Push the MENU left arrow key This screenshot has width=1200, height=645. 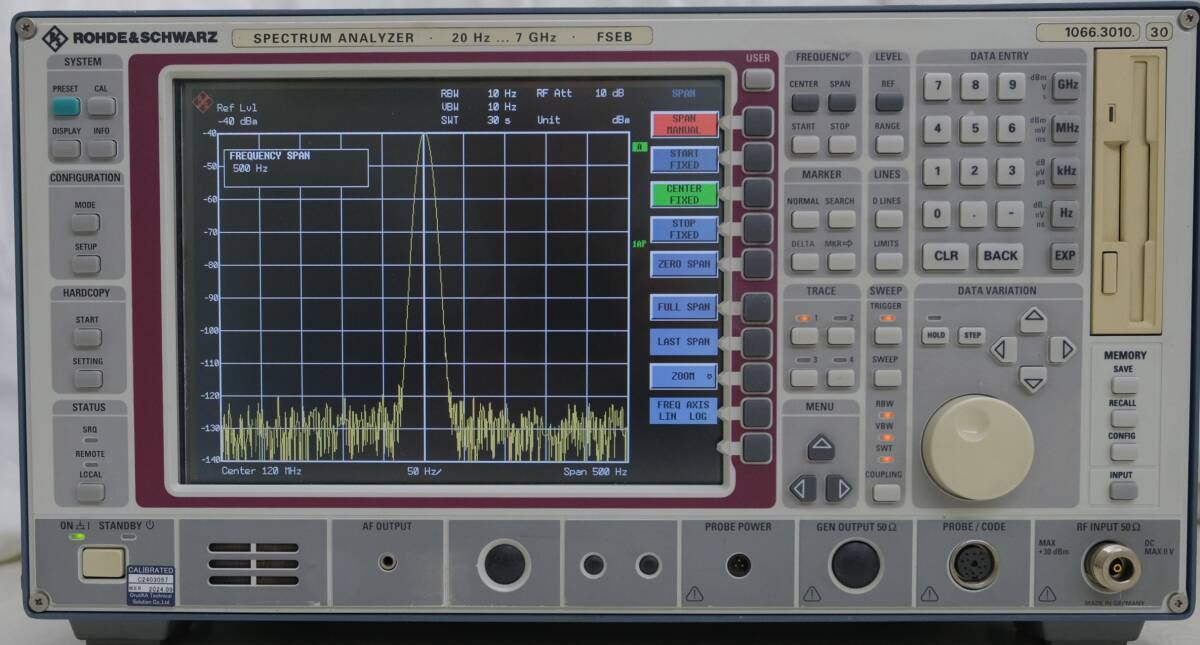point(802,488)
